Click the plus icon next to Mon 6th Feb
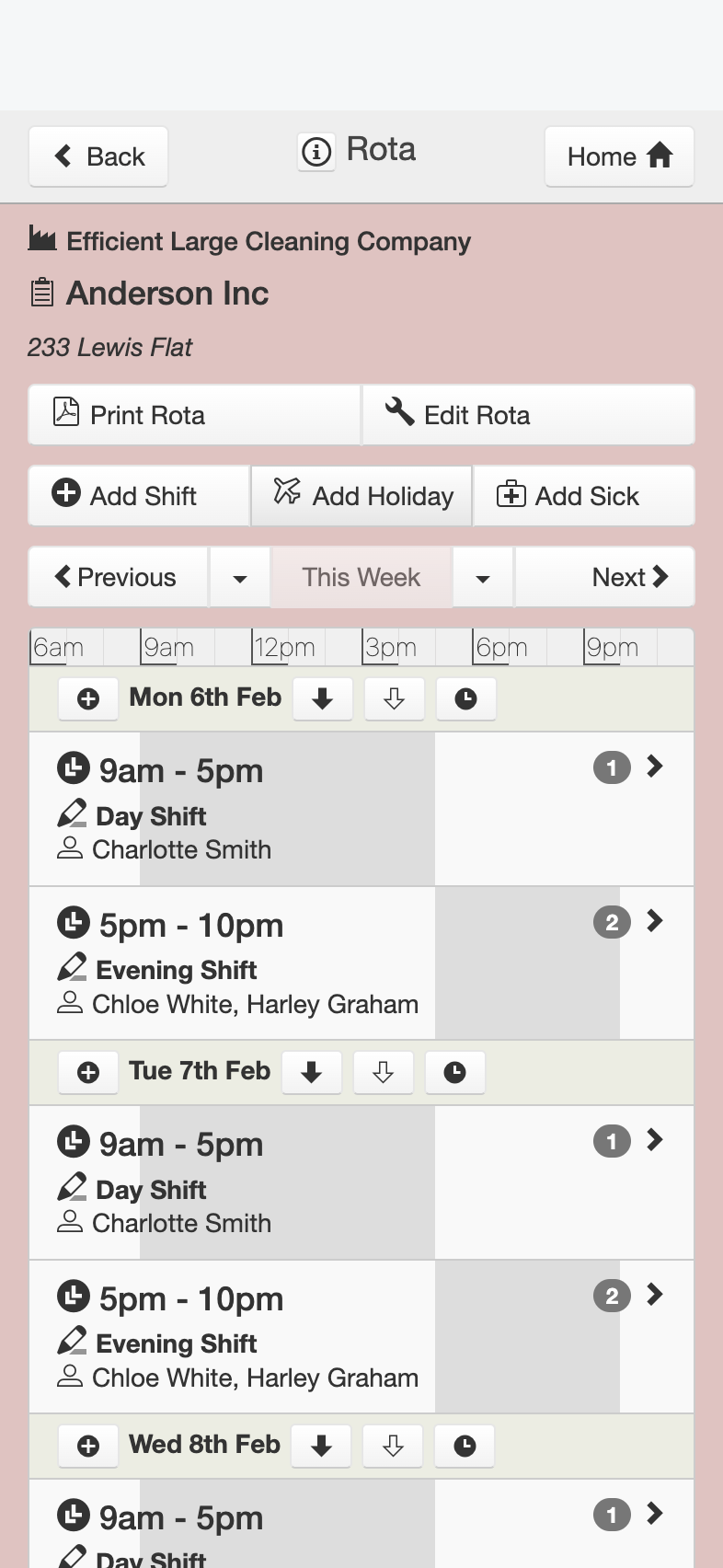 88,699
